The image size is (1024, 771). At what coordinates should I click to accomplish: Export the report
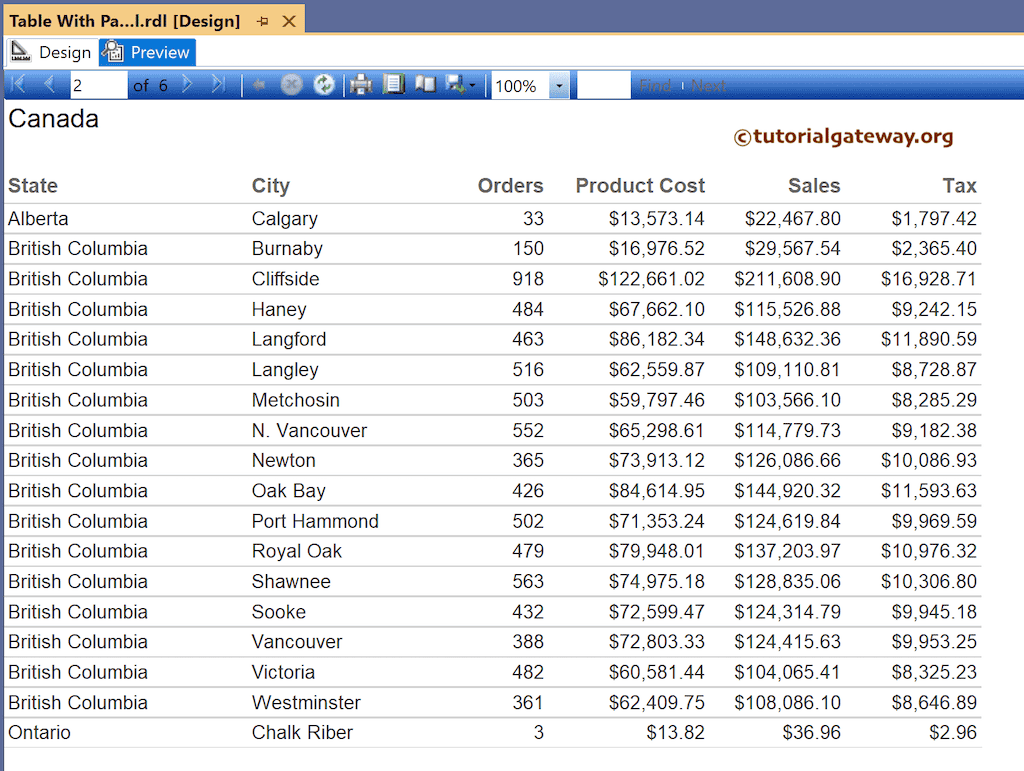click(455, 84)
